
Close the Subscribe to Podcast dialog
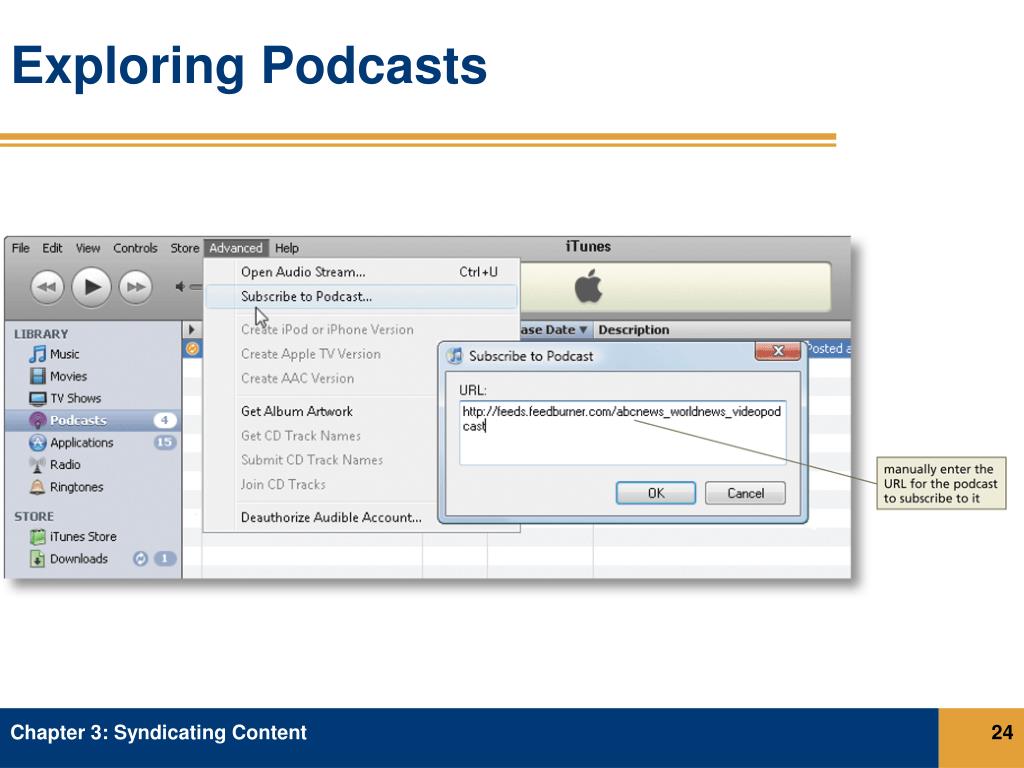778,351
